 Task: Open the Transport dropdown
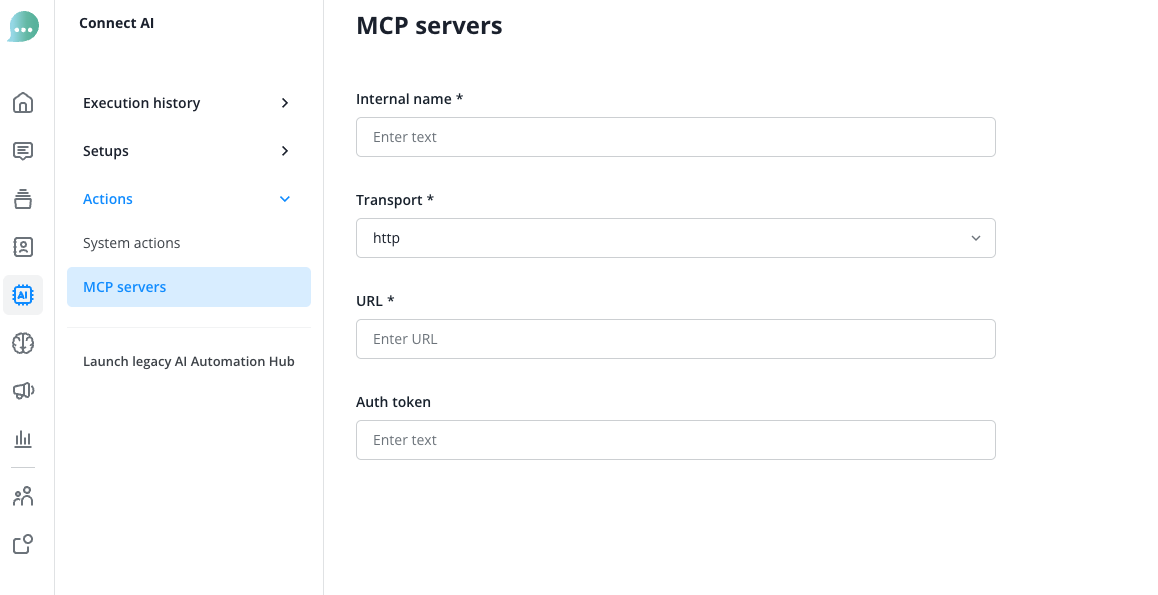pyautogui.click(x=675, y=238)
